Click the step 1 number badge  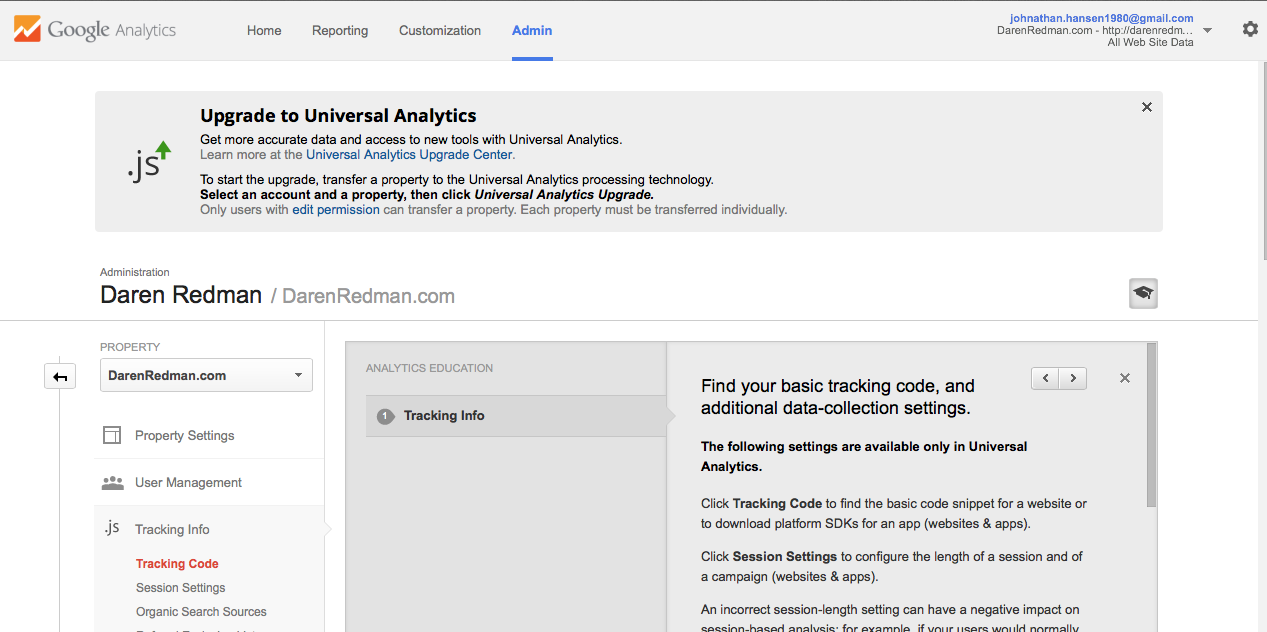coord(385,416)
